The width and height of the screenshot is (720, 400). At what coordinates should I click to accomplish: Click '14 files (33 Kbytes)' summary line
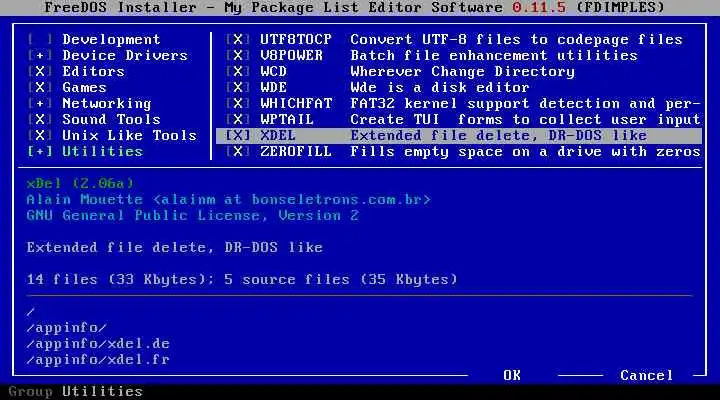(x=242, y=280)
